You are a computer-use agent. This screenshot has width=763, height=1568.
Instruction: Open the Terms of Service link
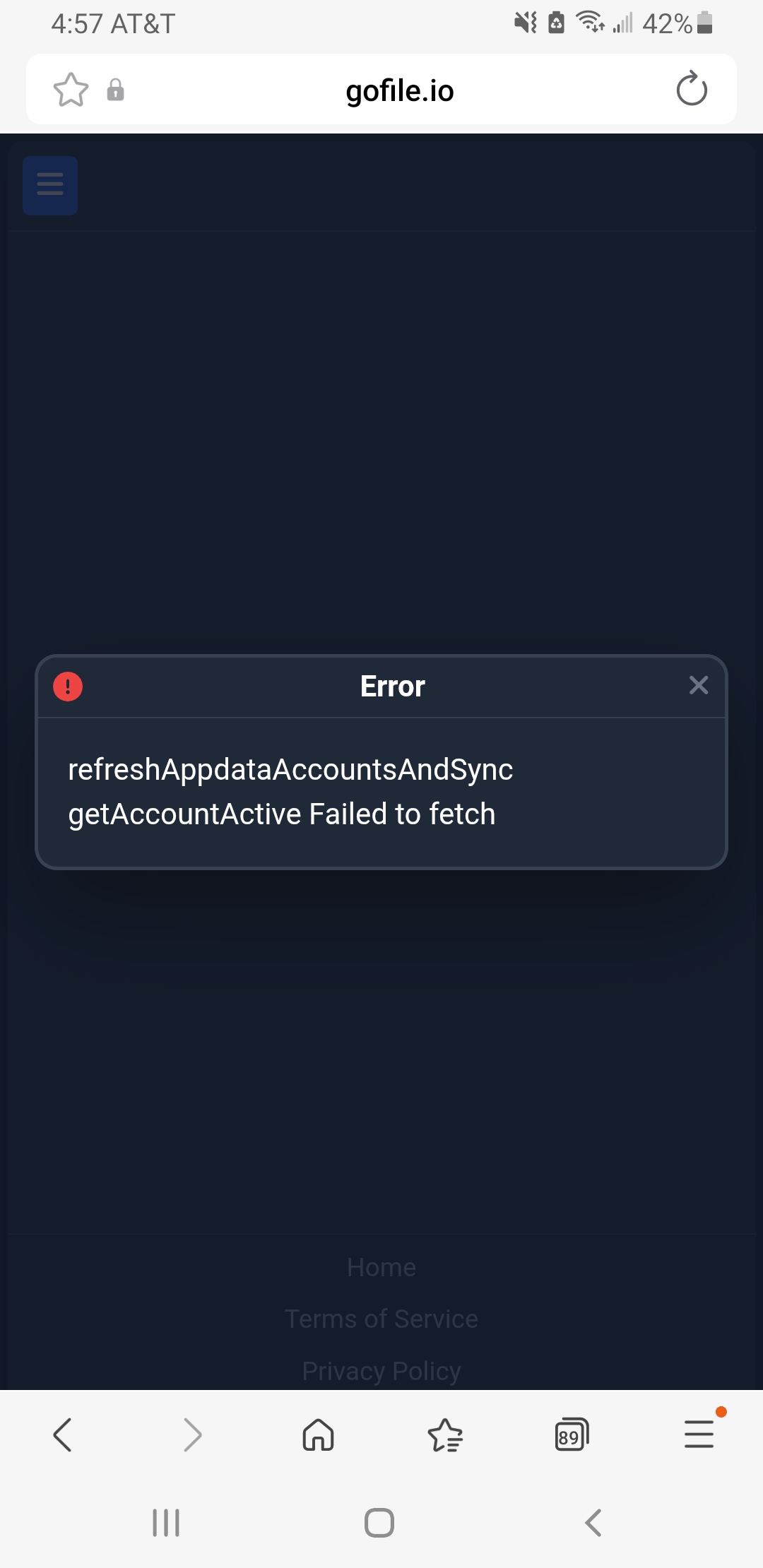click(381, 1319)
